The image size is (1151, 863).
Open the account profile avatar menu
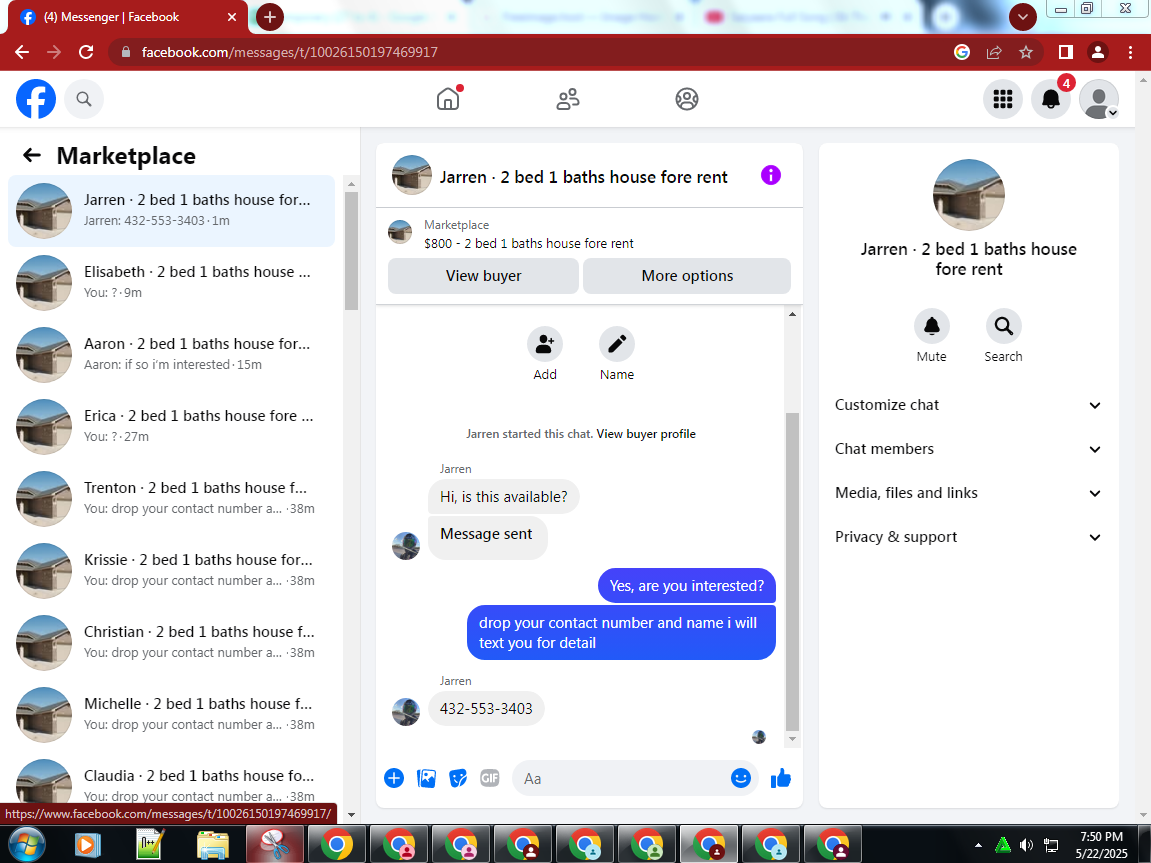point(1099,99)
